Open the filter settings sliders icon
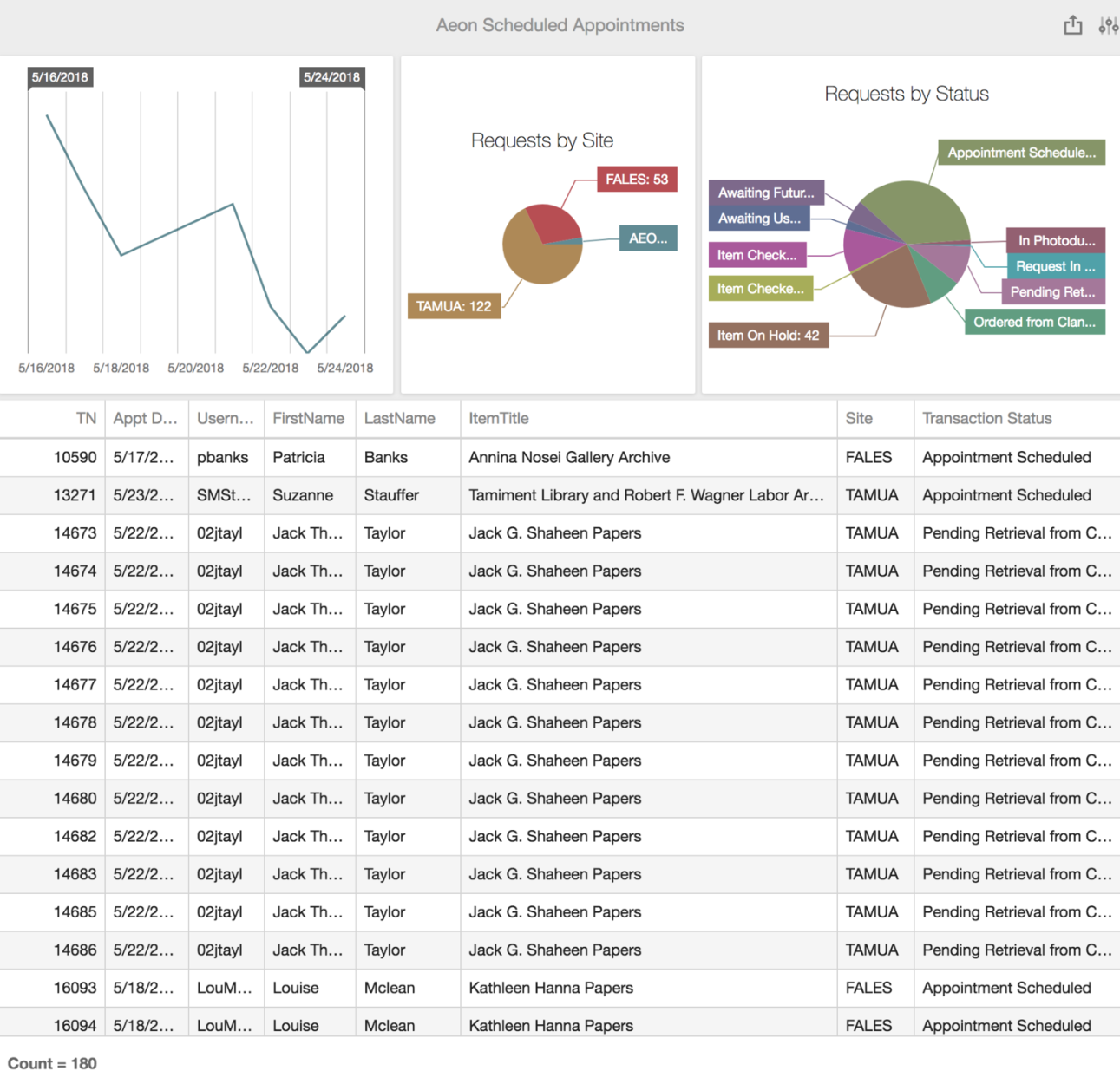 pos(1107,25)
